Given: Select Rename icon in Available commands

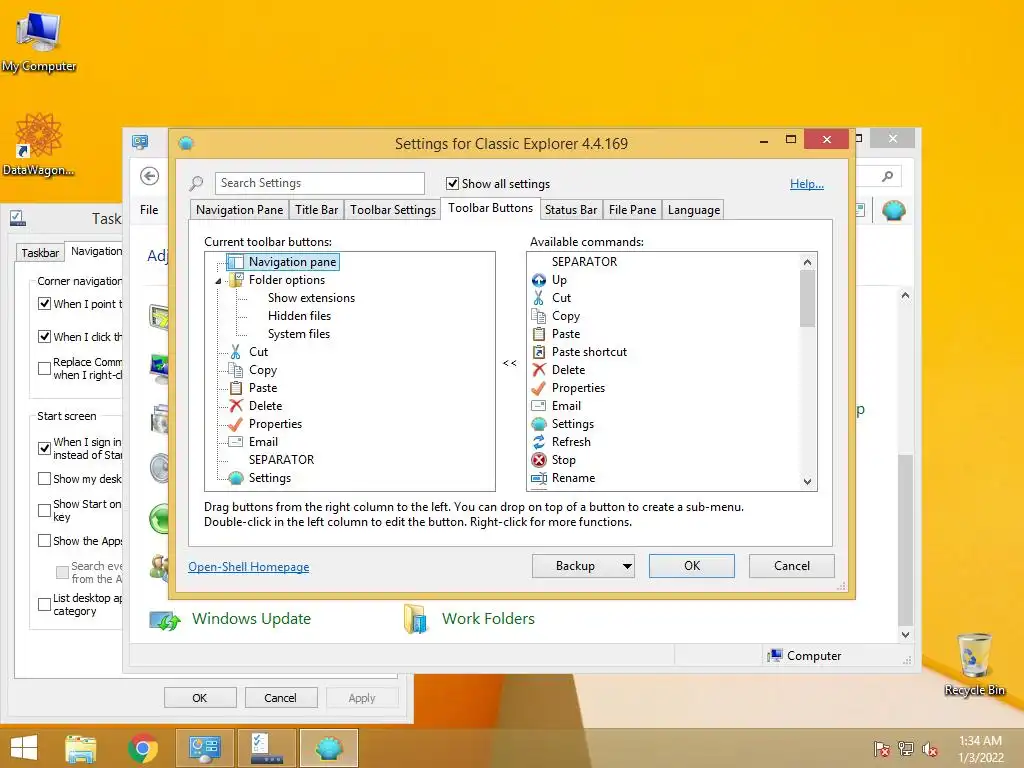Looking at the screenshot, I should pos(539,478).
